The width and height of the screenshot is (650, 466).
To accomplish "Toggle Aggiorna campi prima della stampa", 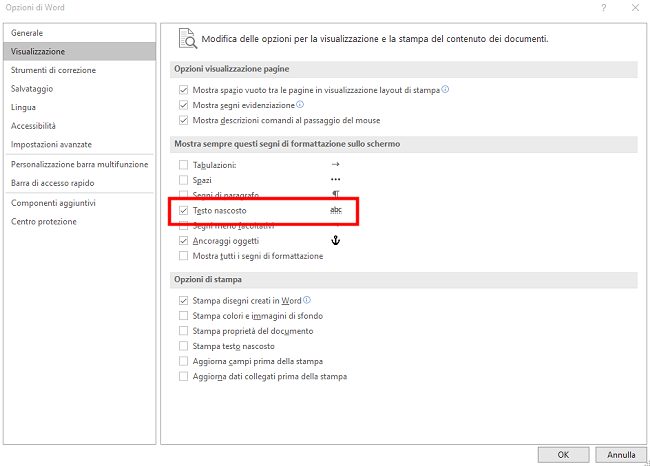I will tap(183, 361).
